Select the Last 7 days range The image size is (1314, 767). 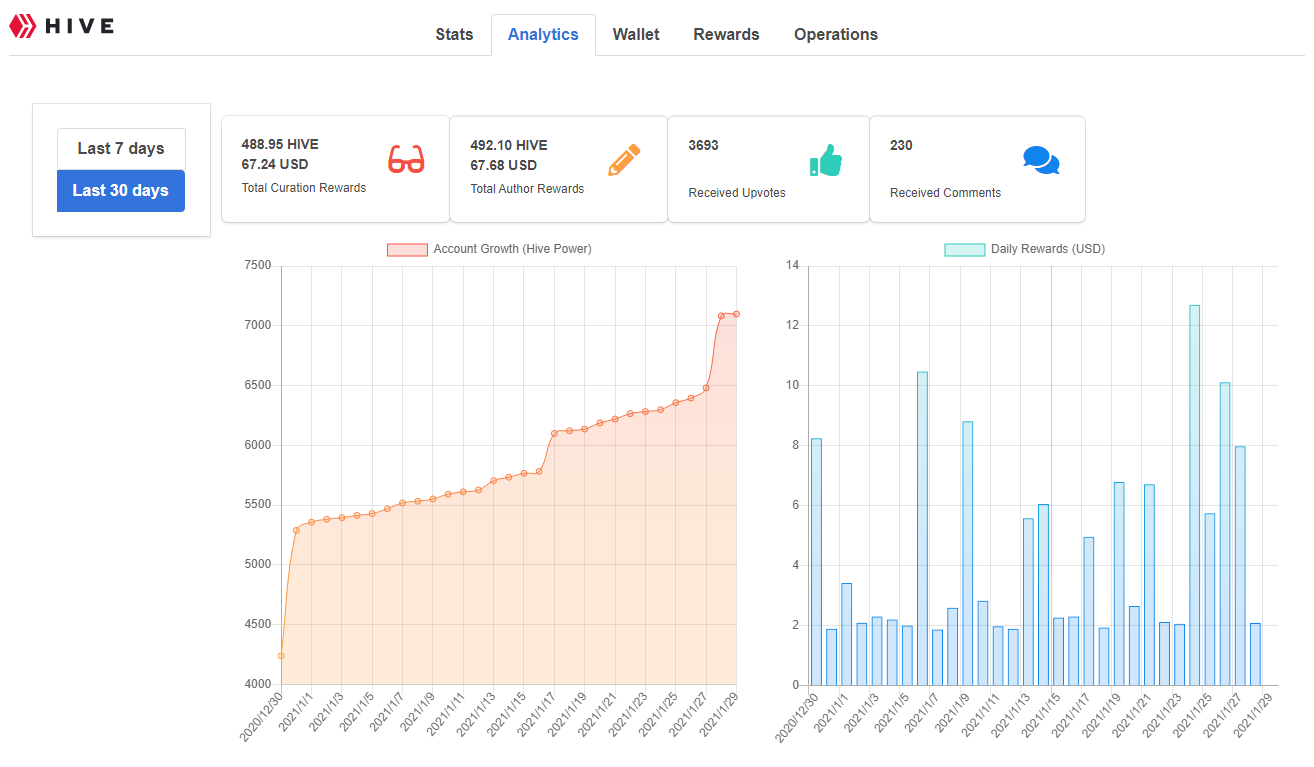121,148
